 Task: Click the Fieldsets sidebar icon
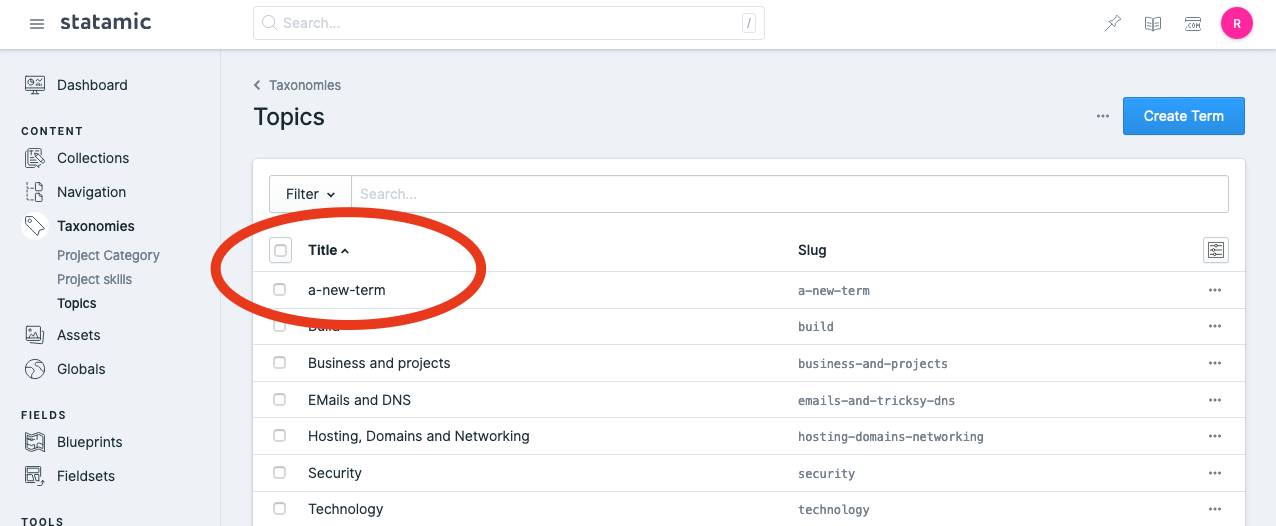pos(35,476)
